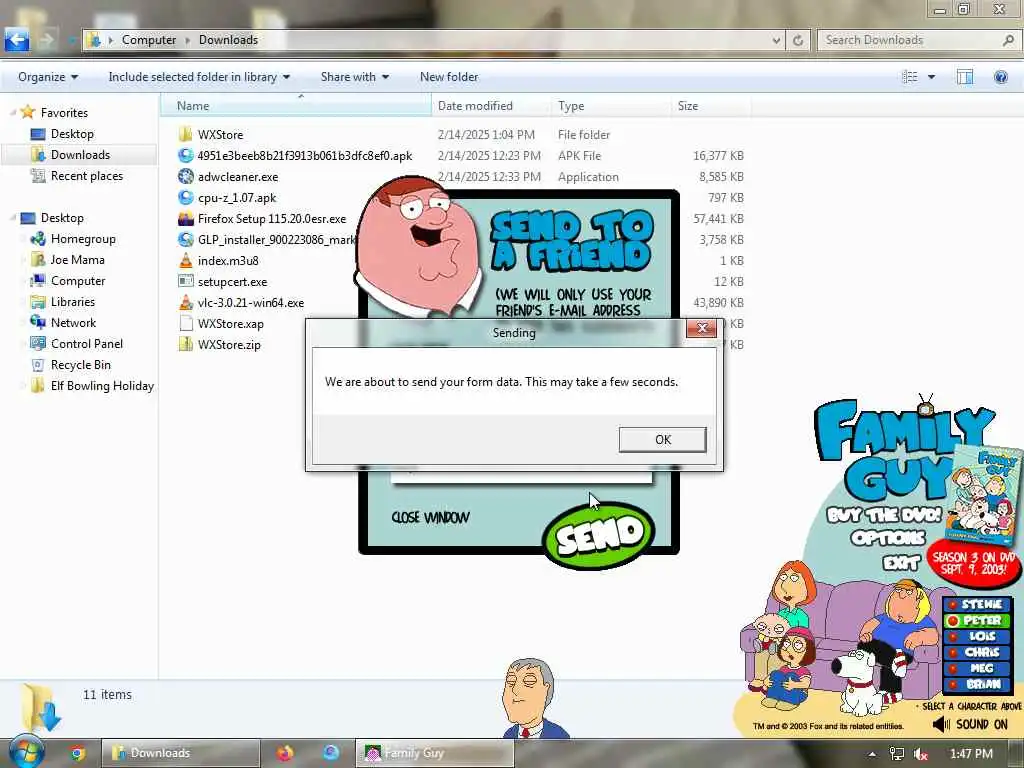Open Control Panel in navigation pane
Image resolution: width=1024 pixels, height=768 pixels.
coord(86,344)
